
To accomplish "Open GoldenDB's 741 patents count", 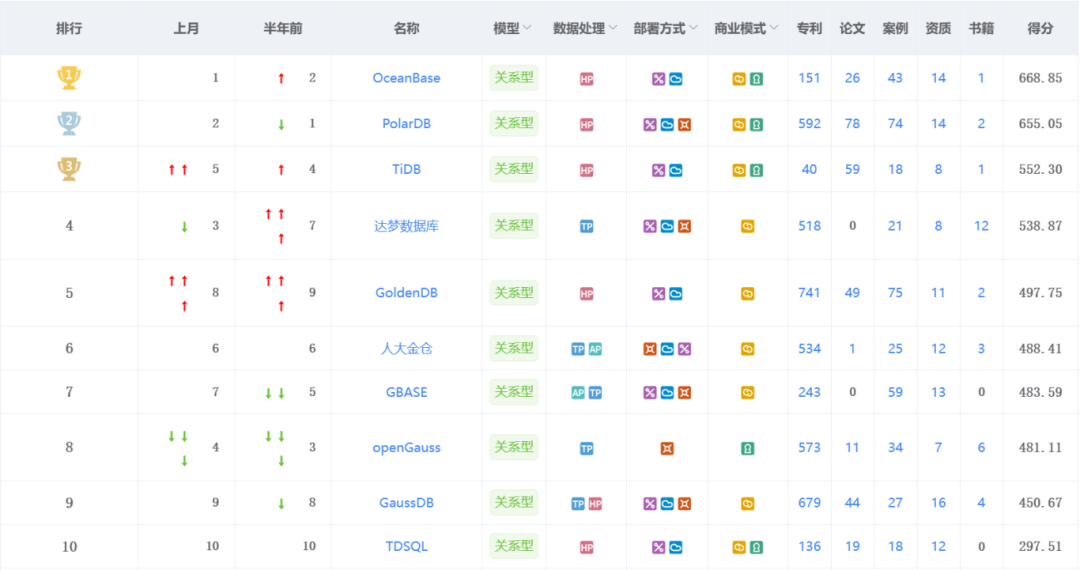I will click(x=809, y=293).
